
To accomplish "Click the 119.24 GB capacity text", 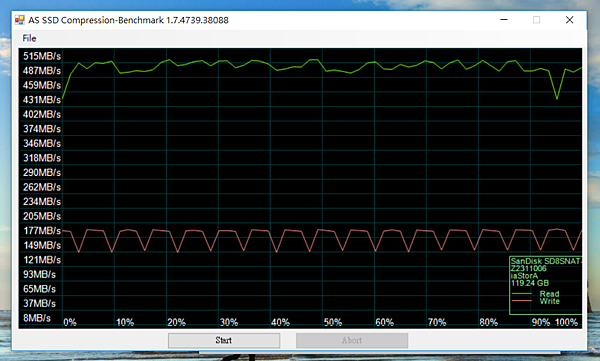I will [x=530, y=283].
